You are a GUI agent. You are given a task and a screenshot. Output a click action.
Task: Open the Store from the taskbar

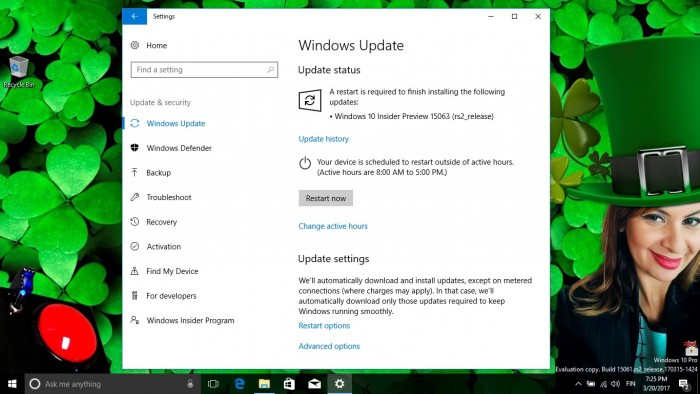click(289, 384)
